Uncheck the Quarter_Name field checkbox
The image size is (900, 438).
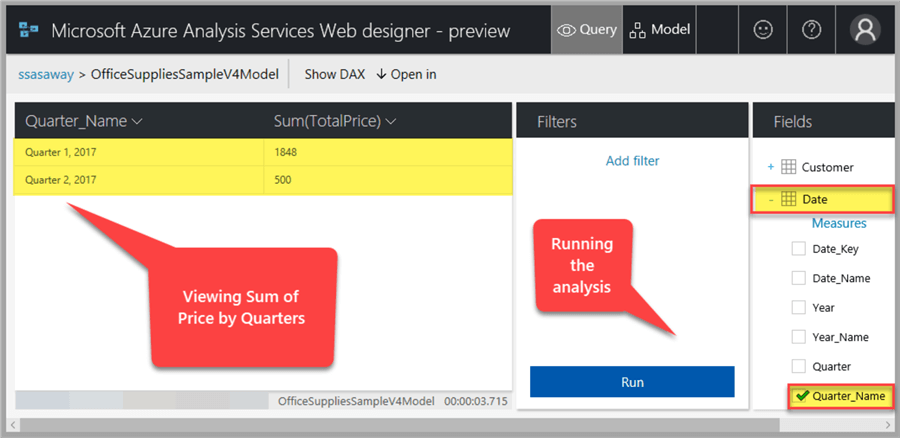802,396
